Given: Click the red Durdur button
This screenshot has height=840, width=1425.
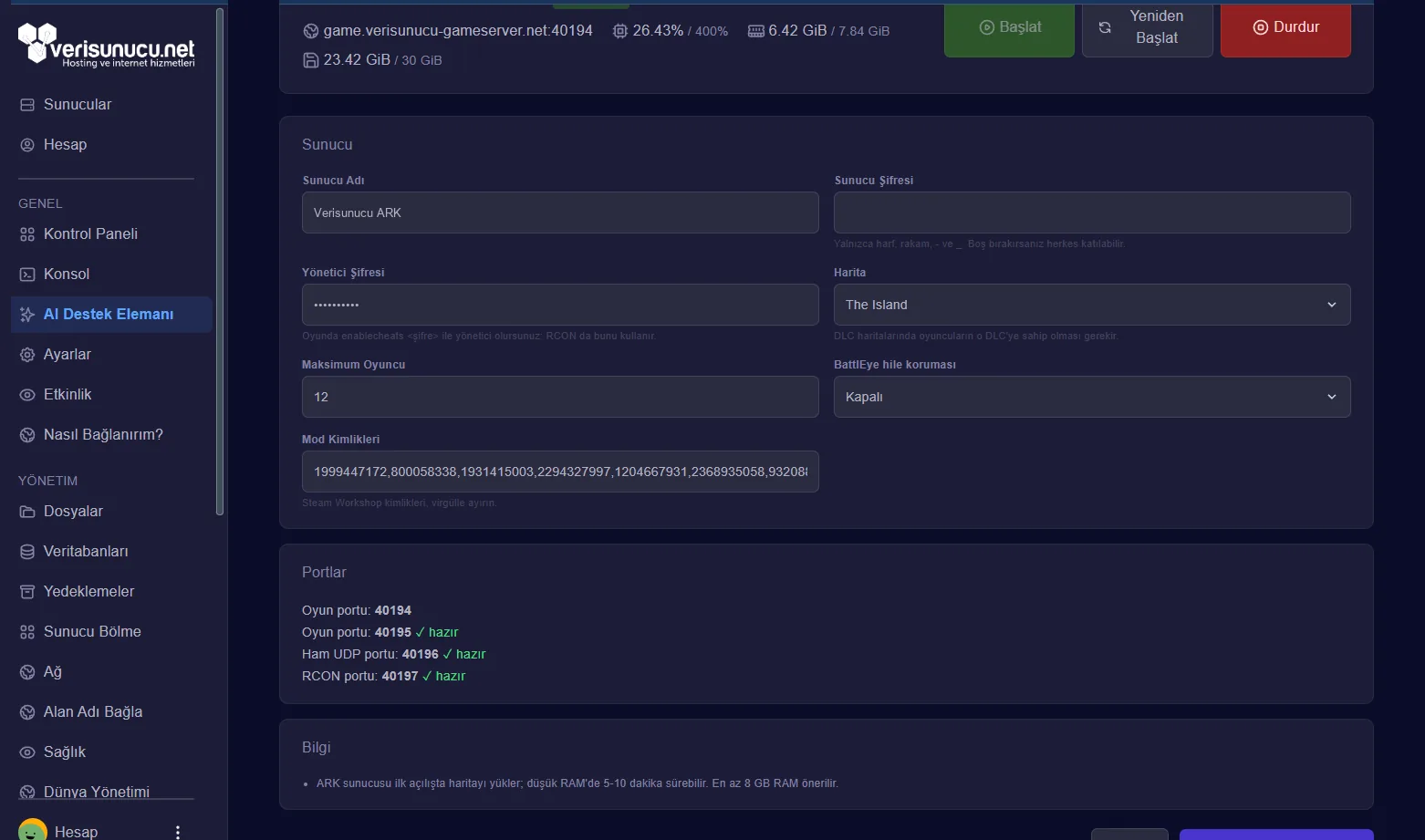Looking at the screenshot, I should [x=1285, y=28].
